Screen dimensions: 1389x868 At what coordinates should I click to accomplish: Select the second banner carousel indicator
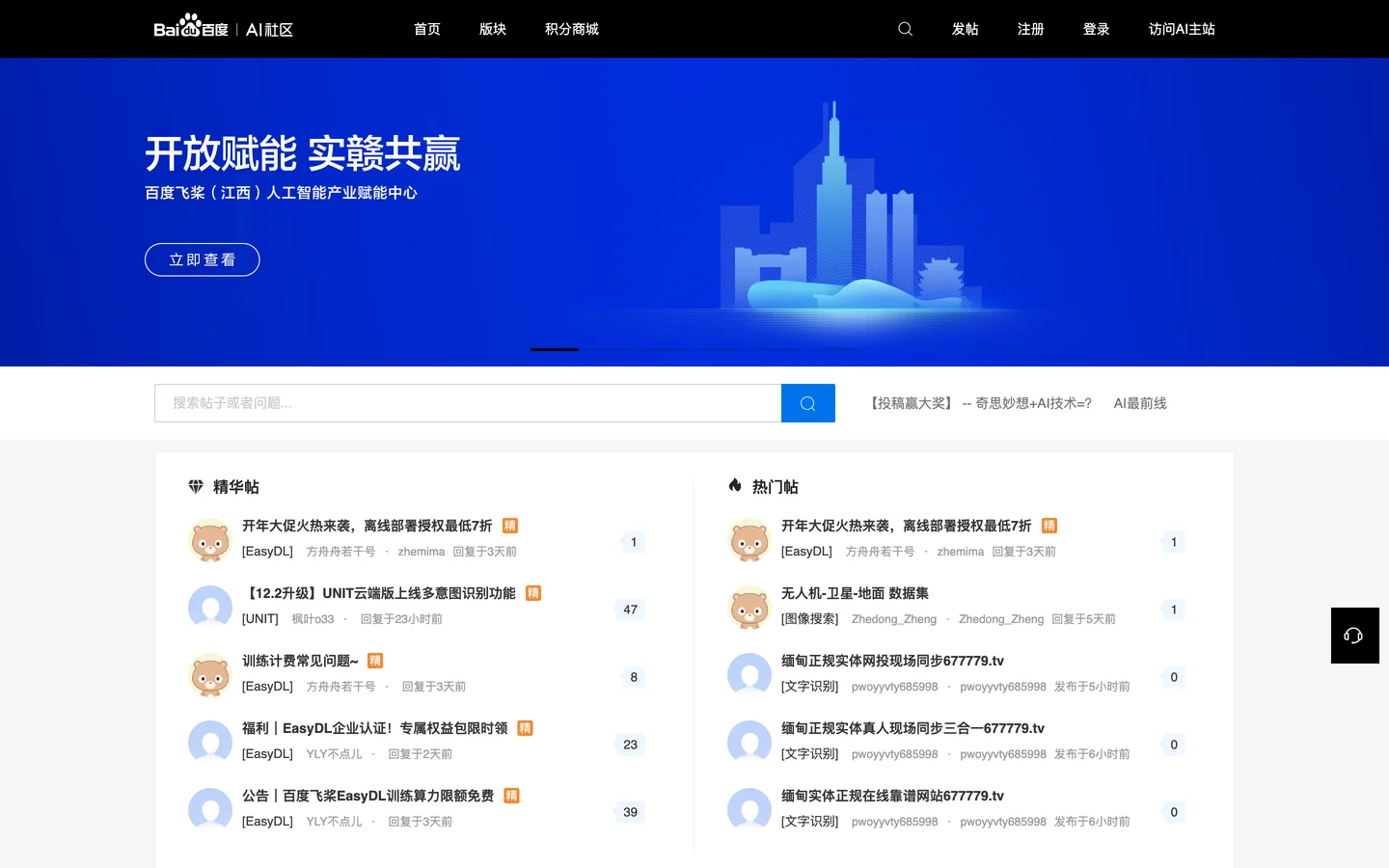coord(611,349)
